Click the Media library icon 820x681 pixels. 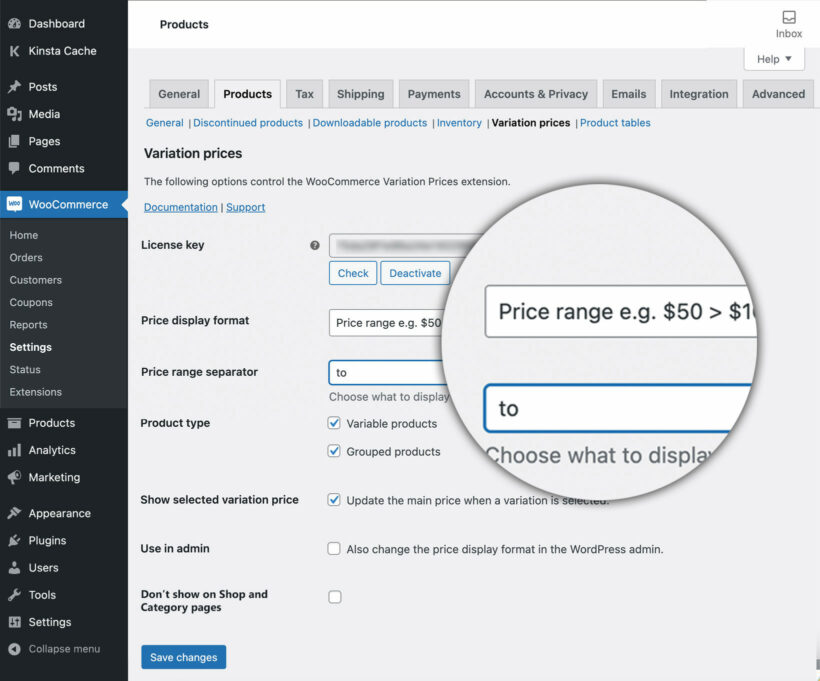15,114
